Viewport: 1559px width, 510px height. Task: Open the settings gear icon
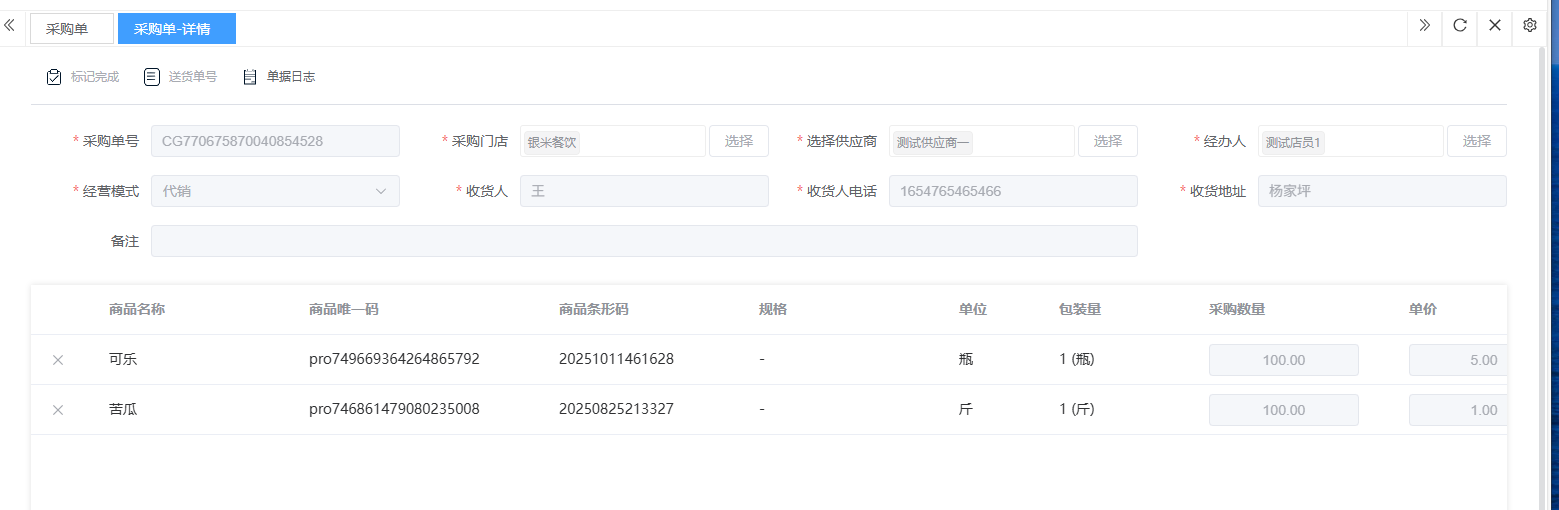[x=1529, y=26]
